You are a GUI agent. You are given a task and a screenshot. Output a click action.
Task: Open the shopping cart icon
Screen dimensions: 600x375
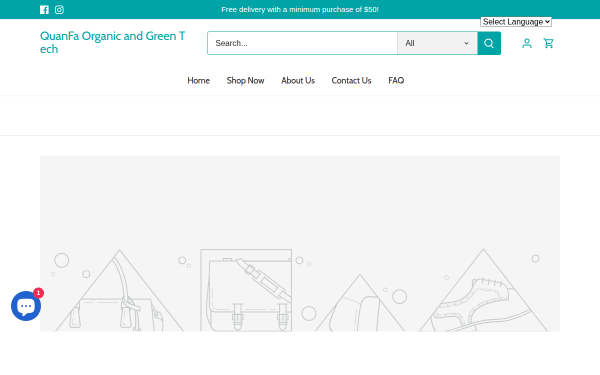coord(549,43)
